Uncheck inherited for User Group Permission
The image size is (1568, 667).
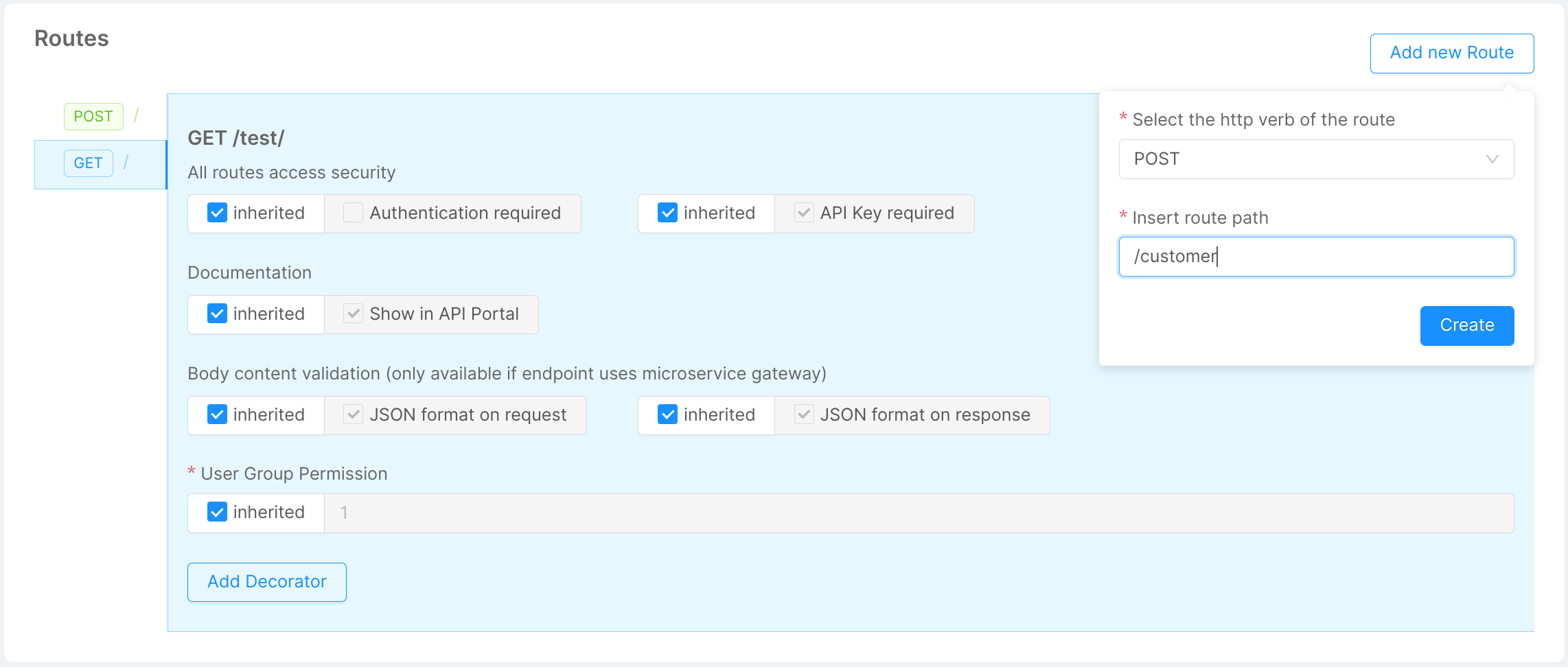pos(217,513)
